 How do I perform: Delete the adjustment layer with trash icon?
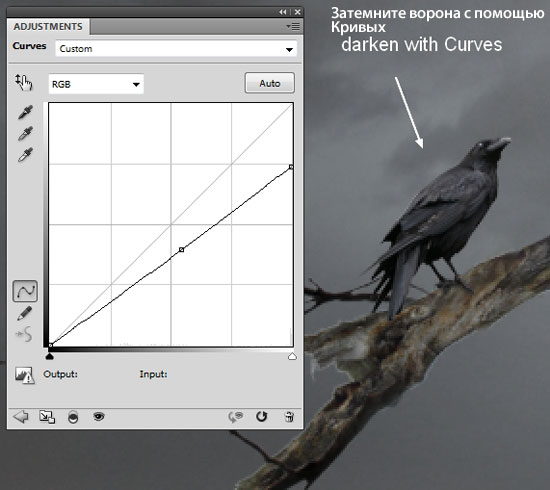click(289, 417)
